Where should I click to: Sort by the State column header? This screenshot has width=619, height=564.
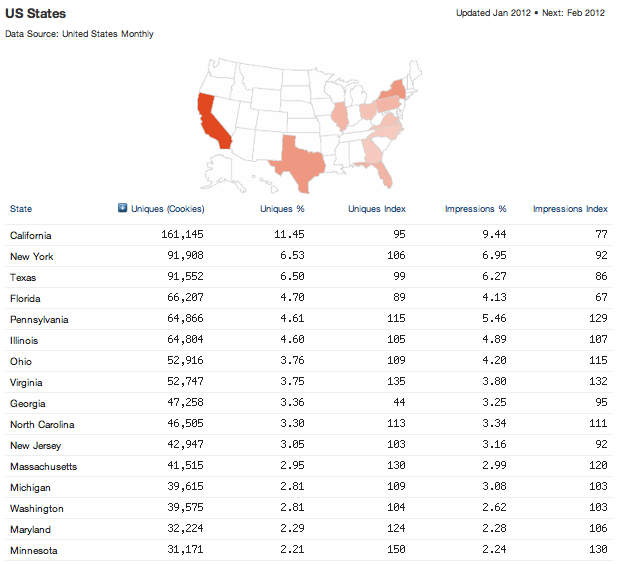tap(21, 209)
